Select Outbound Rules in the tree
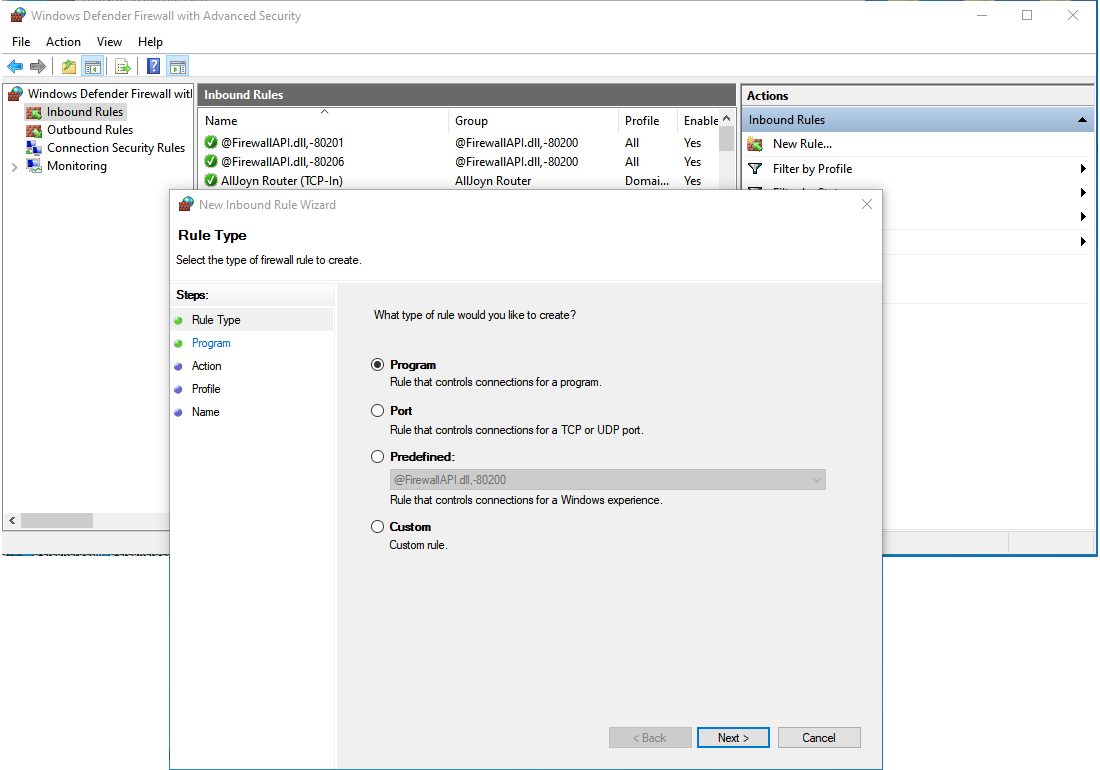This screenshot has height=770, width=1100. [x=90, y=130]
